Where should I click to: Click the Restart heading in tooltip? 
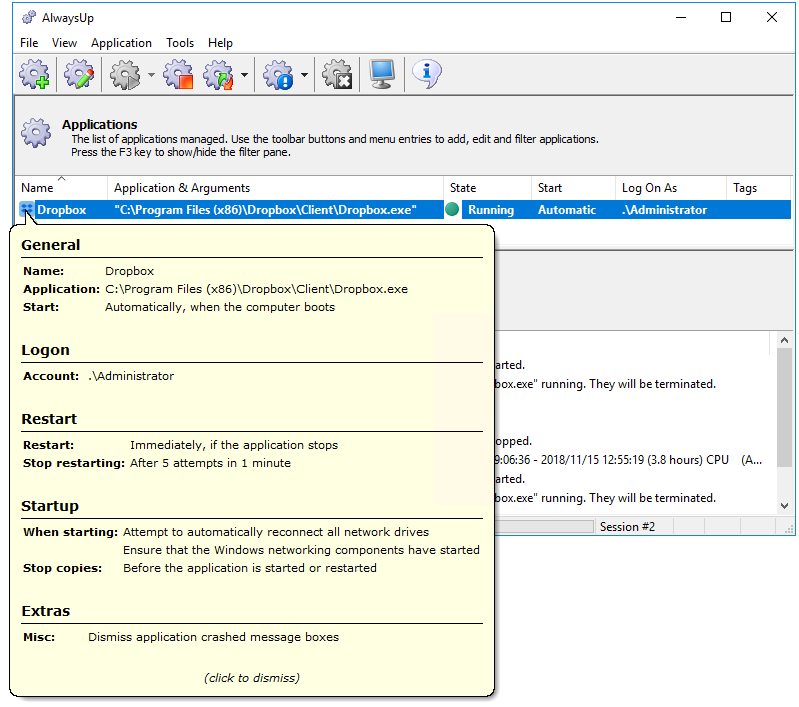49,419
